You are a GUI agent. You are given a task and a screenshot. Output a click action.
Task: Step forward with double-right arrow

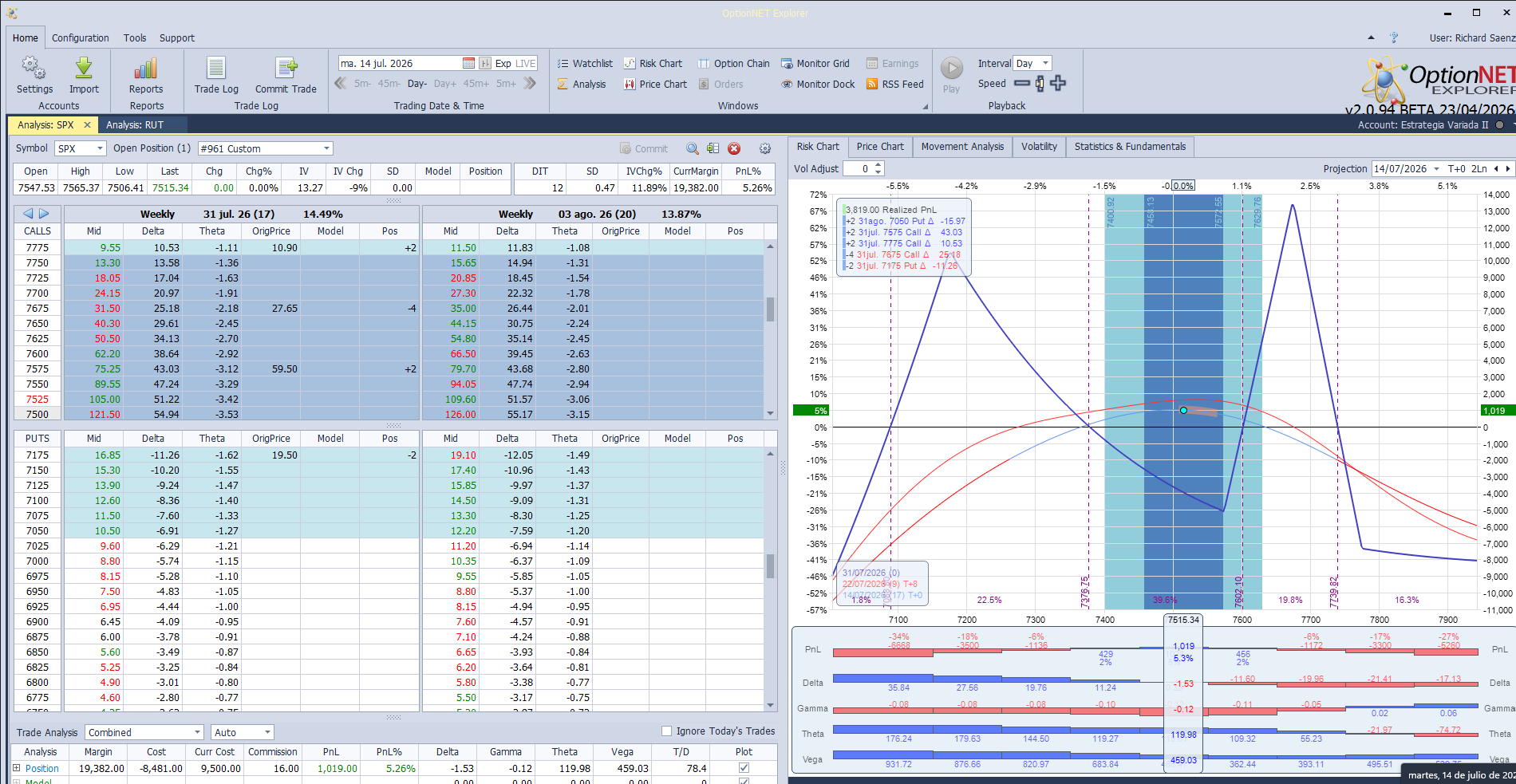[x=530, y=84]
